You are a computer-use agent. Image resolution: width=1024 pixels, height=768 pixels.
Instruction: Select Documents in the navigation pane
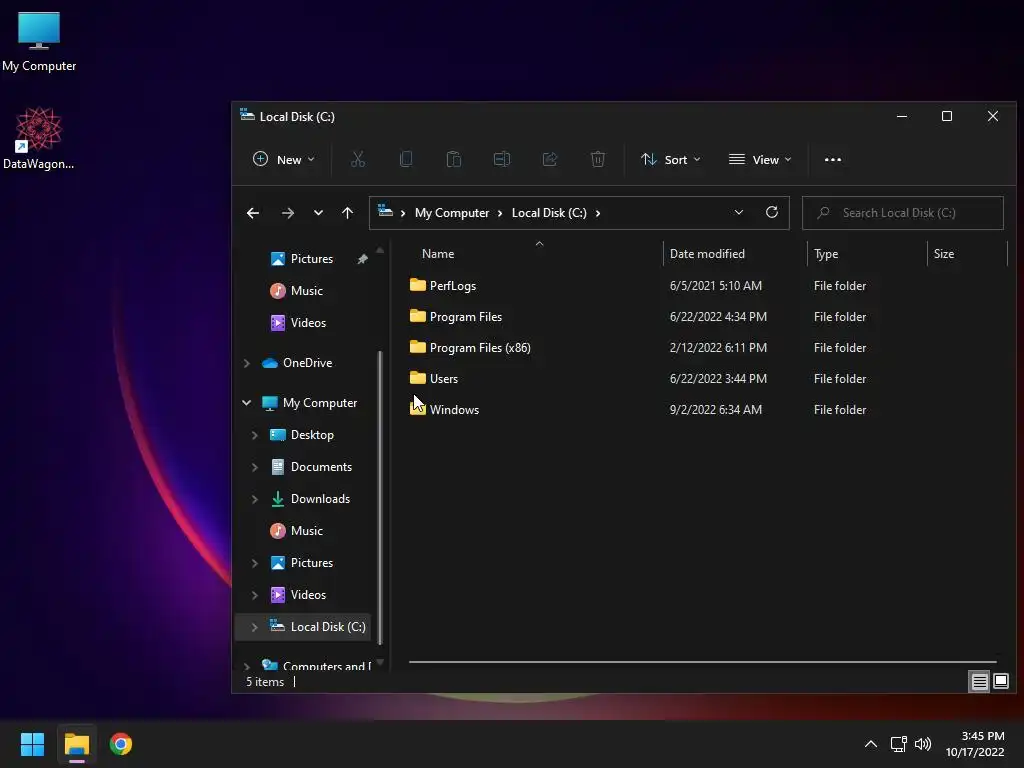pyautogui.click(x=321, y=466)
